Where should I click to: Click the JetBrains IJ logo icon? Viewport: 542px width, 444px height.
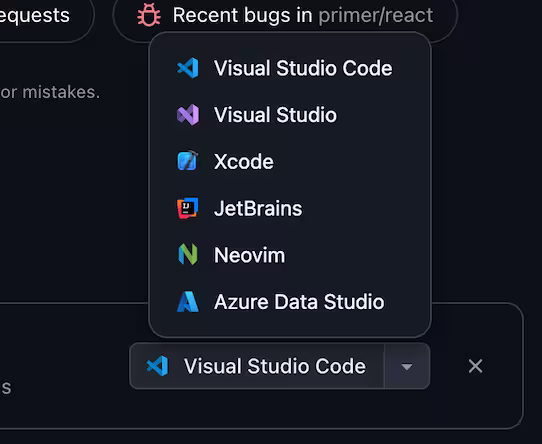point(188,208)
